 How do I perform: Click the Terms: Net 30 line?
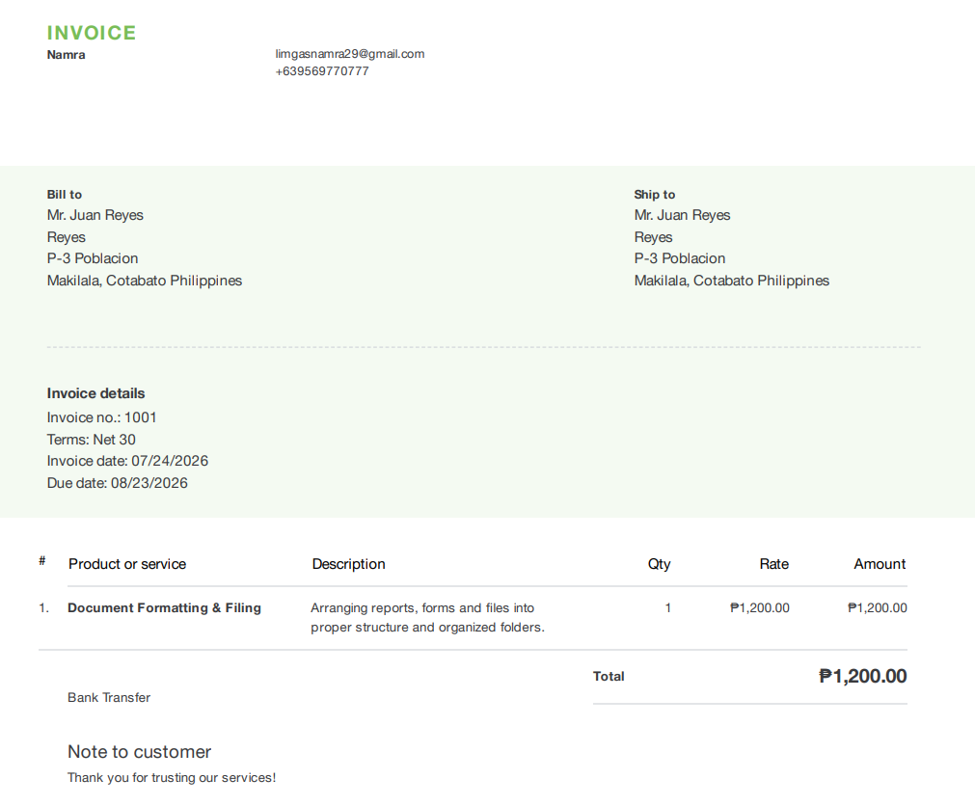coord(91,440)
